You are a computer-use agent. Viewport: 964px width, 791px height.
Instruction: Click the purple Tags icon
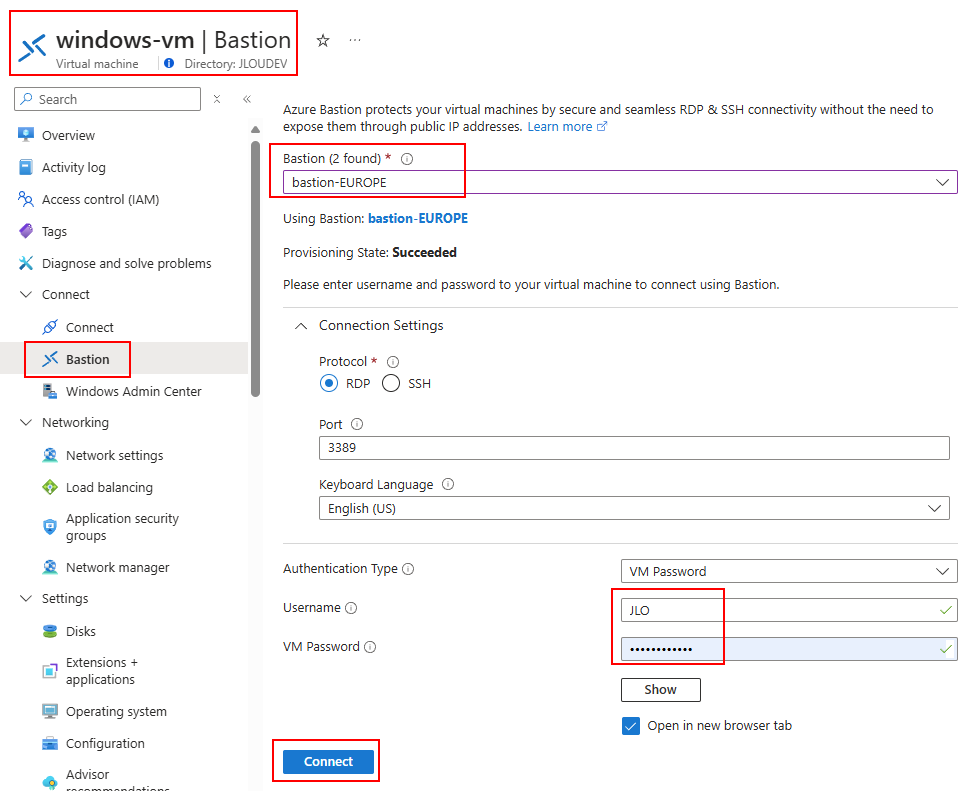click(26, 231)
